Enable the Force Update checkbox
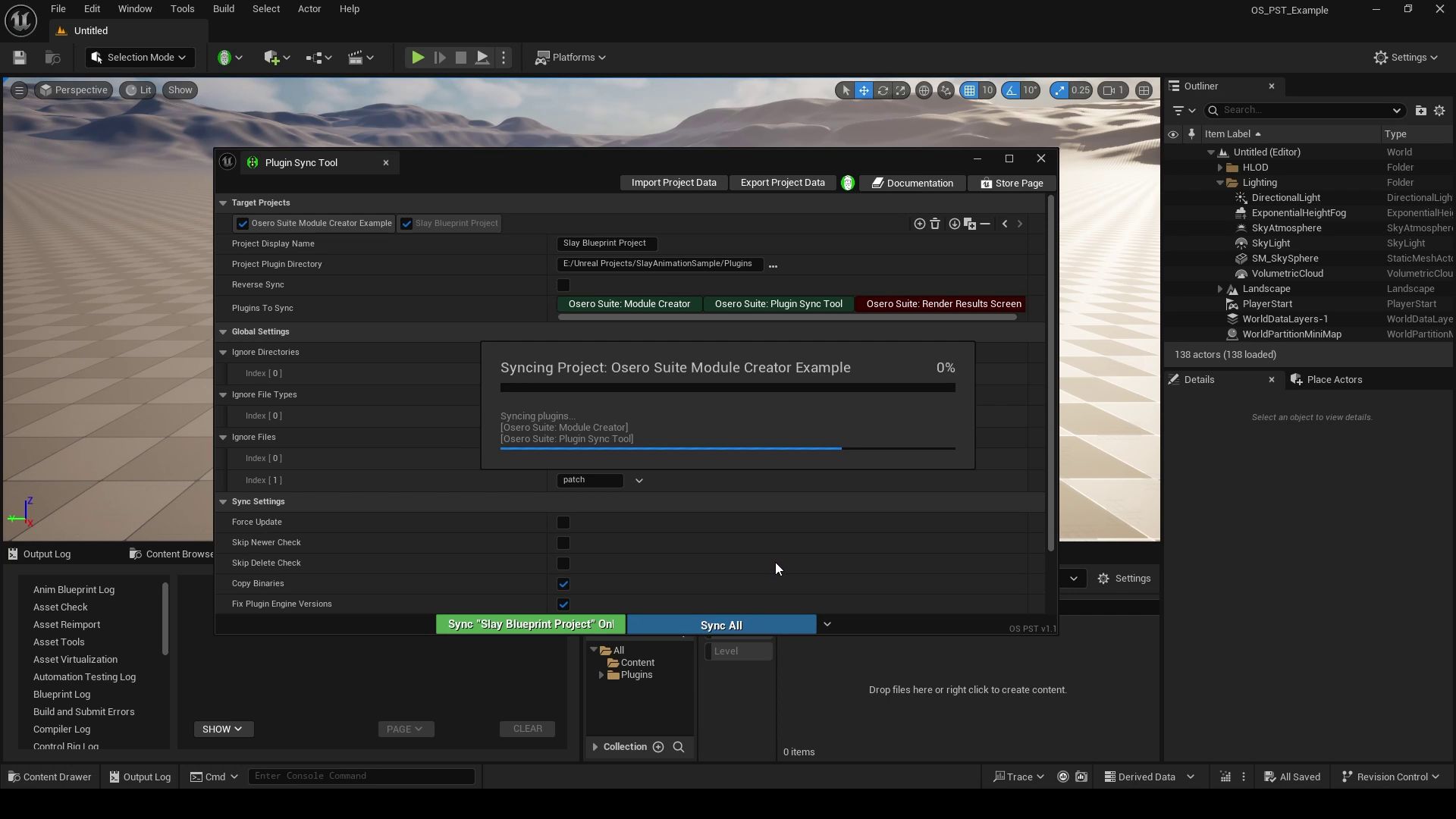1456x819 pixels. 563,522
